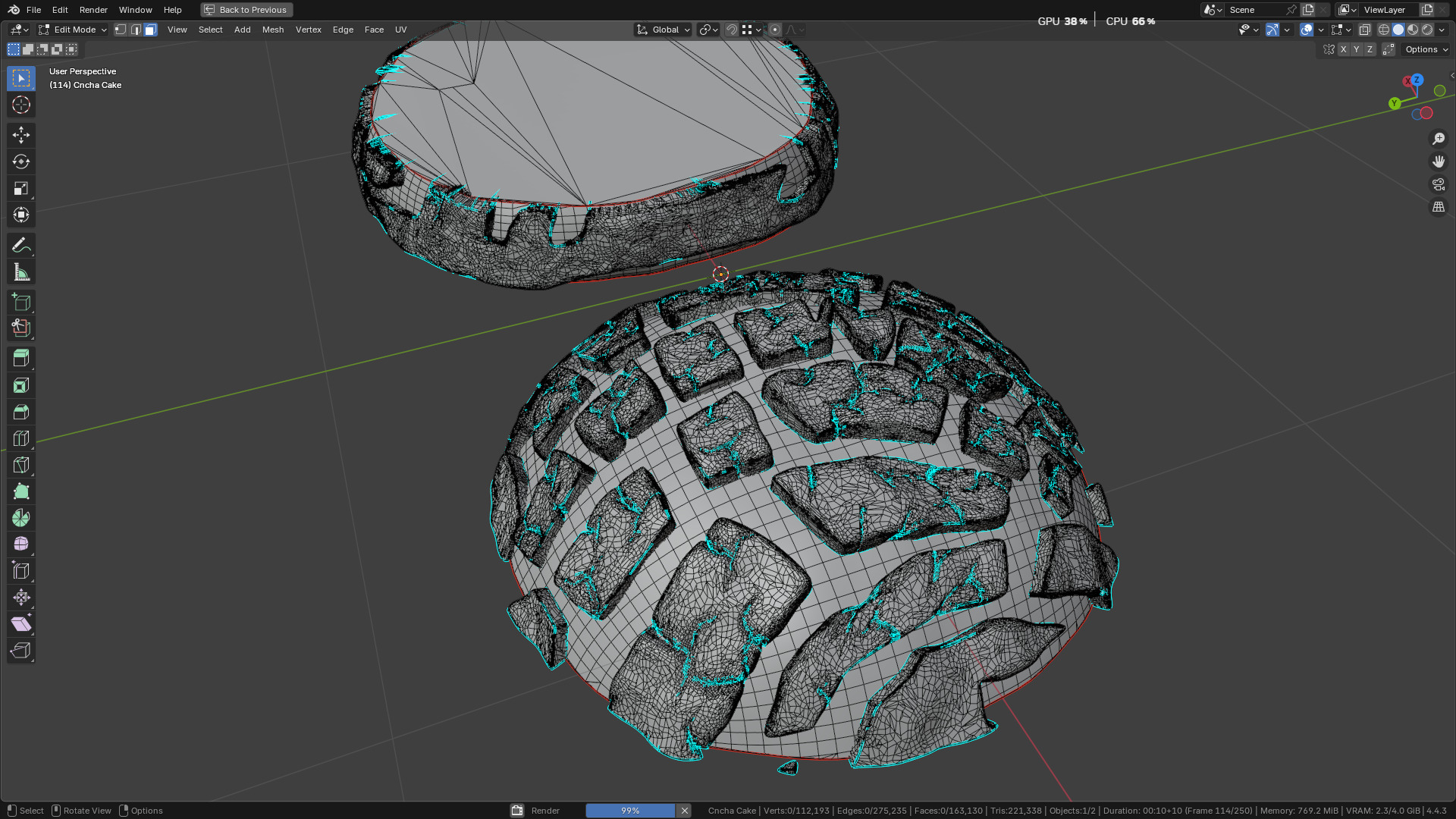Pick the Poly Build tool
This screenshot has width=1456, height=819.
point(21,491)
